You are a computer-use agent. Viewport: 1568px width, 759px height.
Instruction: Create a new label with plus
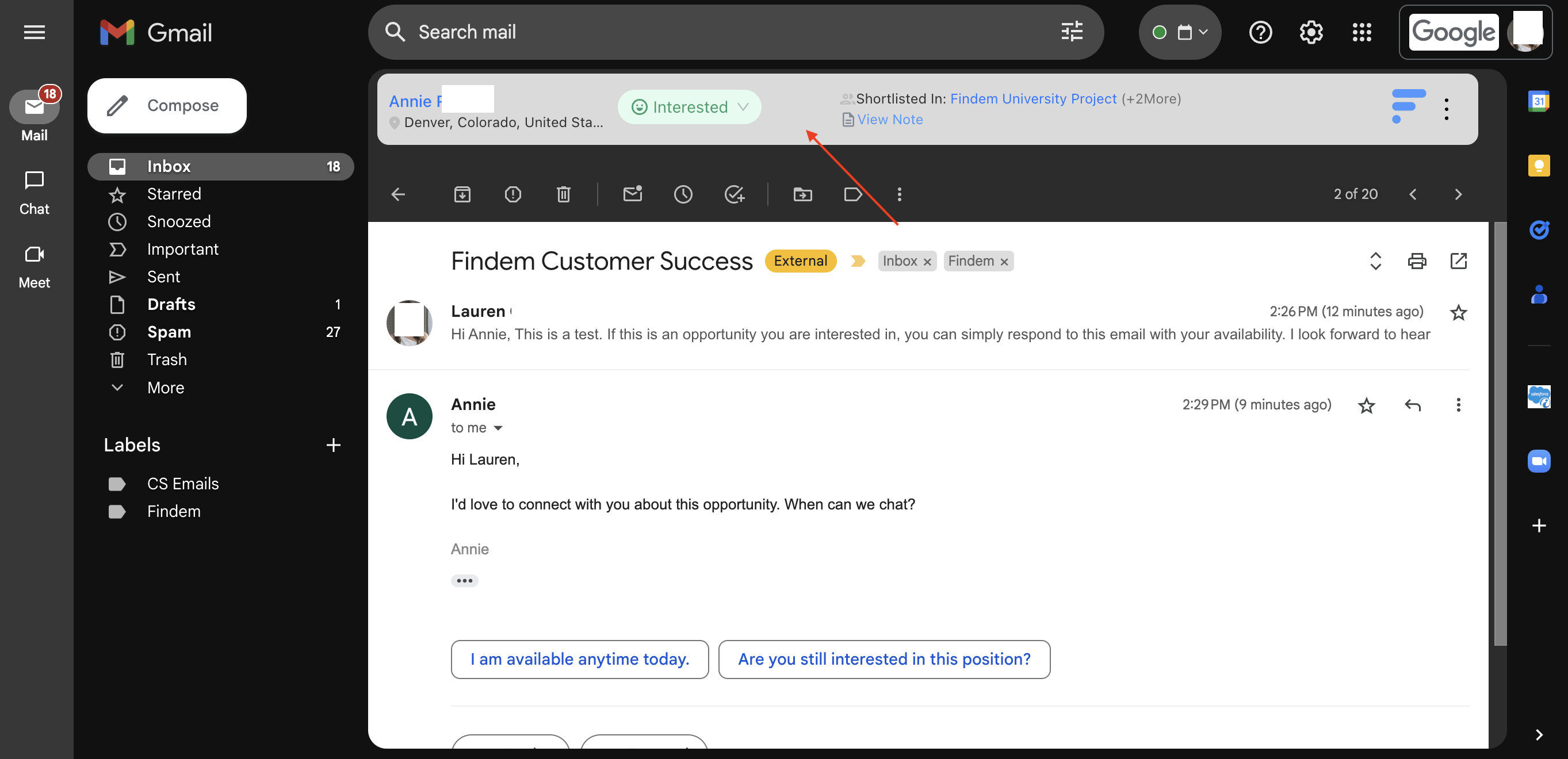(x=333, y=446)
